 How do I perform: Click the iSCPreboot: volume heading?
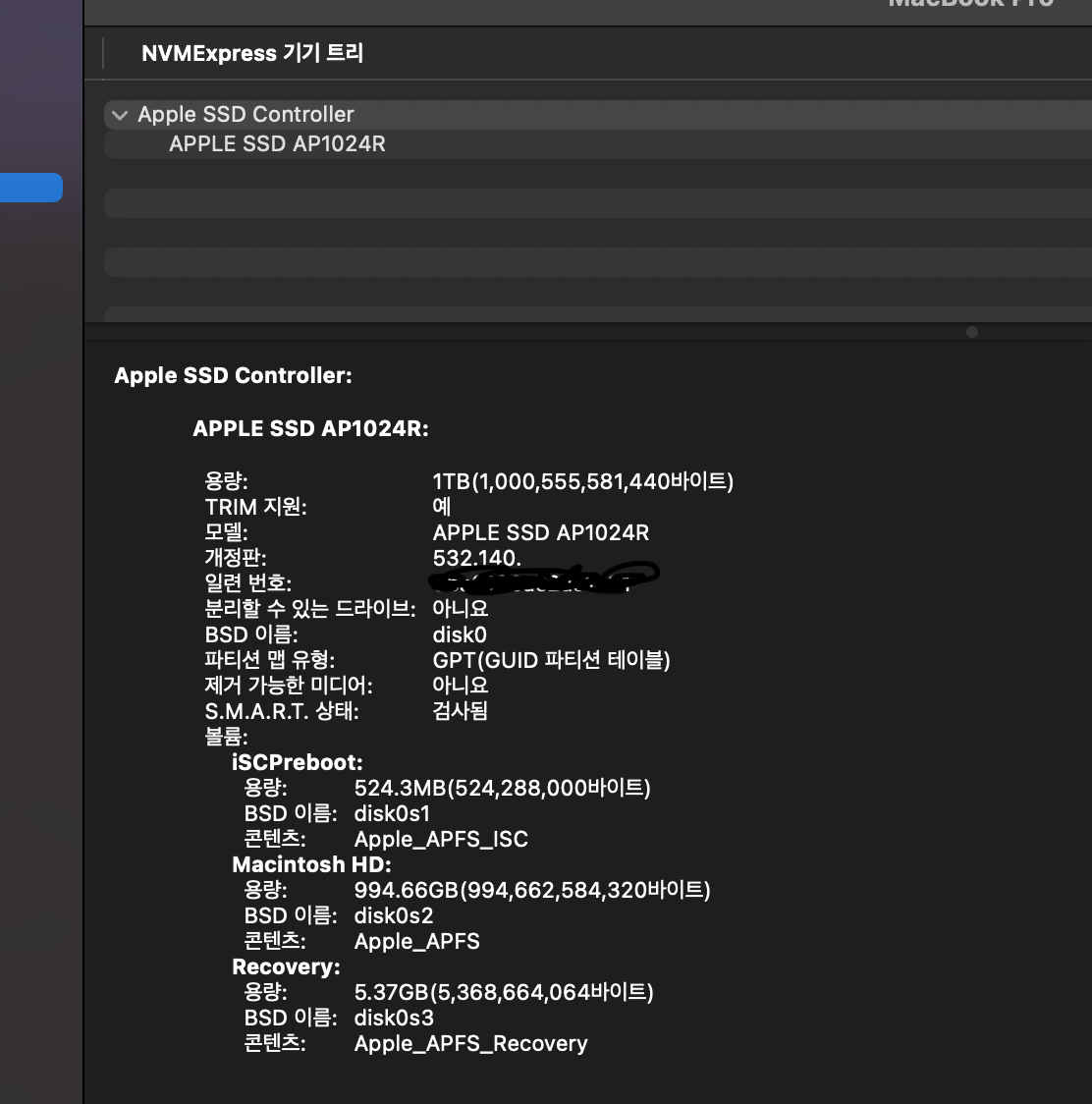(298, 762)
